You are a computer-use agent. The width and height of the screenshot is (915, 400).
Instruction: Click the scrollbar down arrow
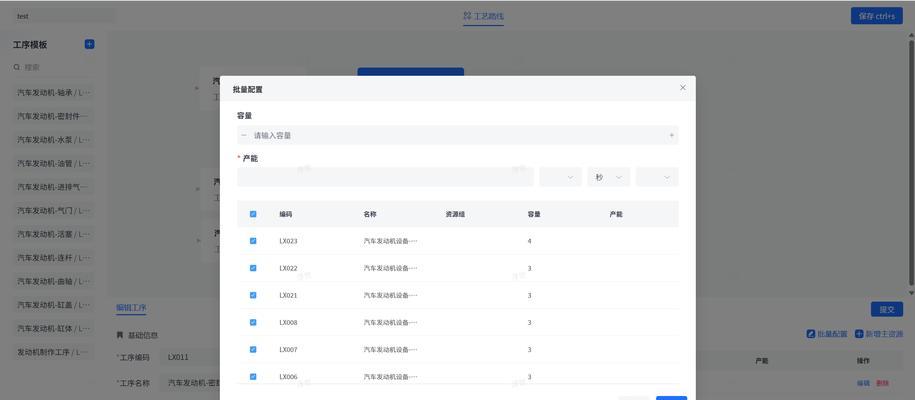point(911,293)
